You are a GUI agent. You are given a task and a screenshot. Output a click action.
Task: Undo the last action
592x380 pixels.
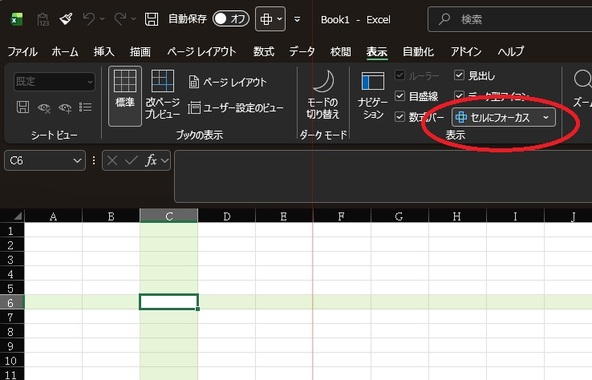click(89, 19)
